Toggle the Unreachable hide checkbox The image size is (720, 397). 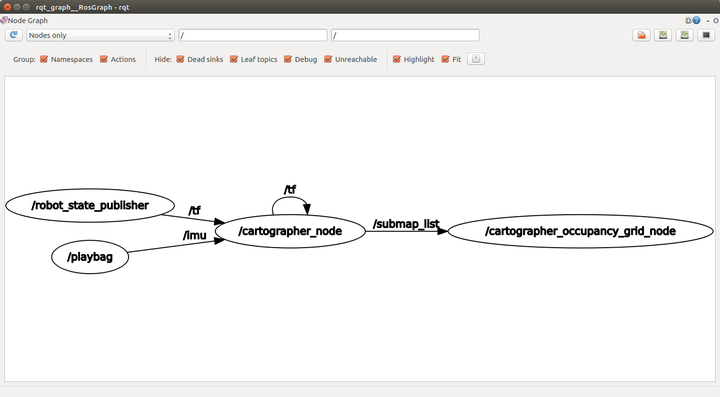328,59
